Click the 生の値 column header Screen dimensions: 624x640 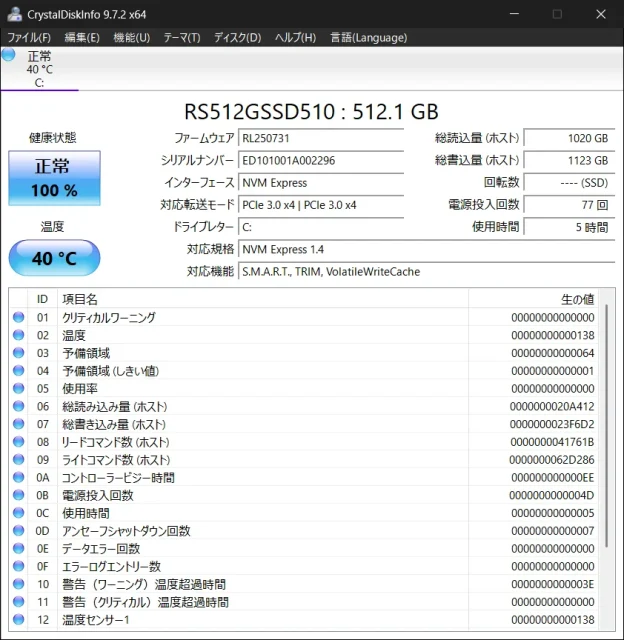(577, 299)
